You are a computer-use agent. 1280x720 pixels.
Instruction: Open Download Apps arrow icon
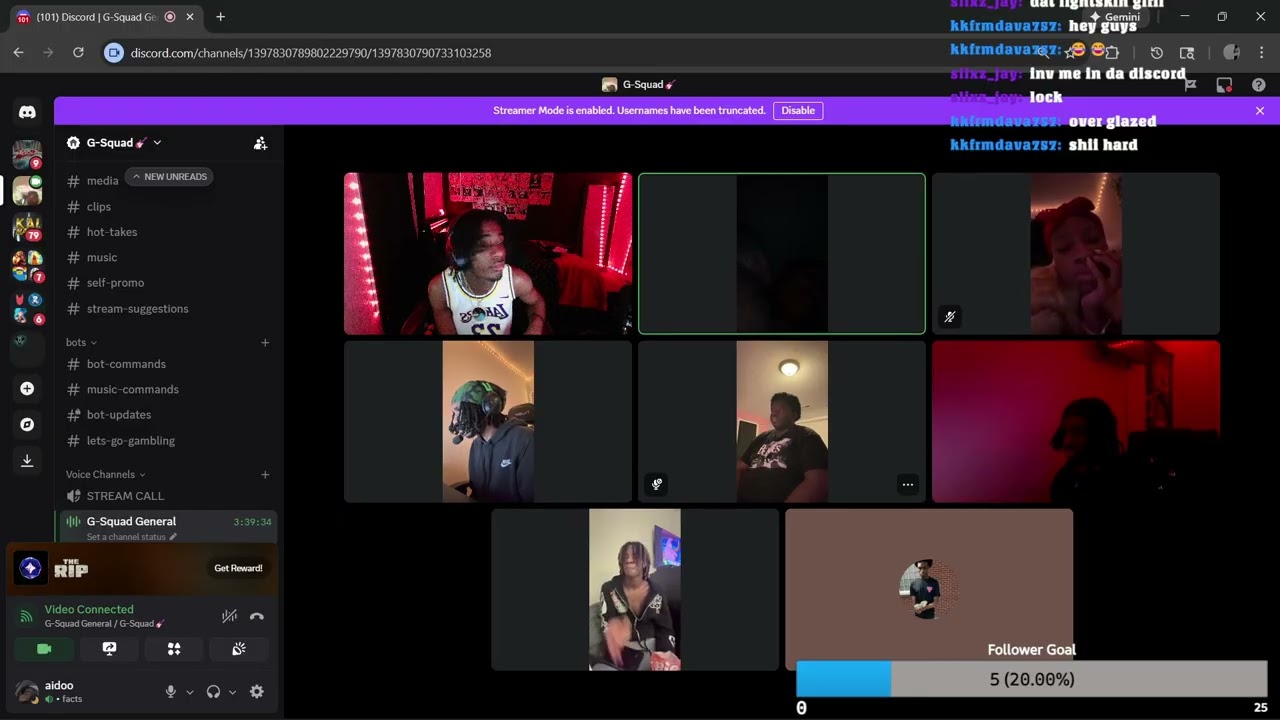point(27,460)
